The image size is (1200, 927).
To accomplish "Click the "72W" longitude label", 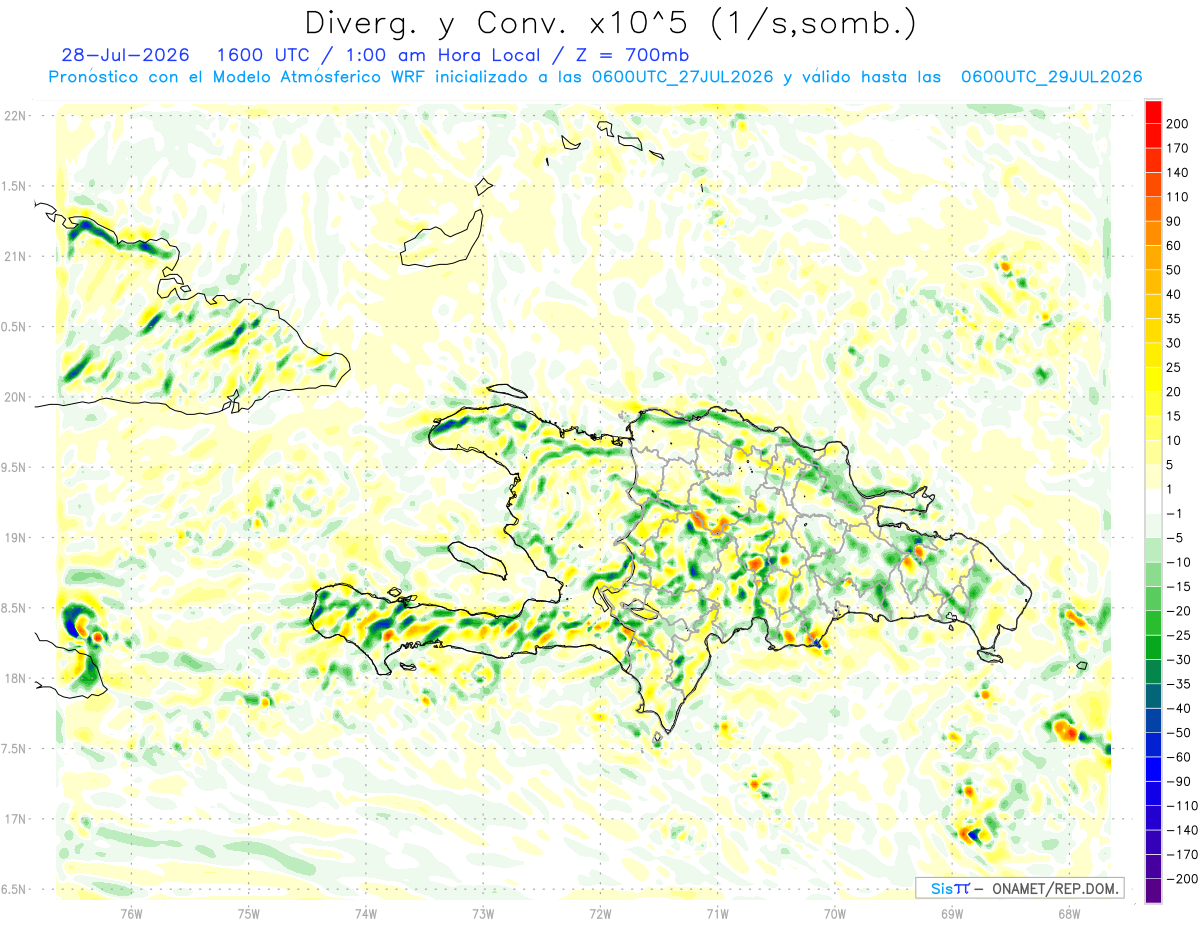I will [600, 912].
